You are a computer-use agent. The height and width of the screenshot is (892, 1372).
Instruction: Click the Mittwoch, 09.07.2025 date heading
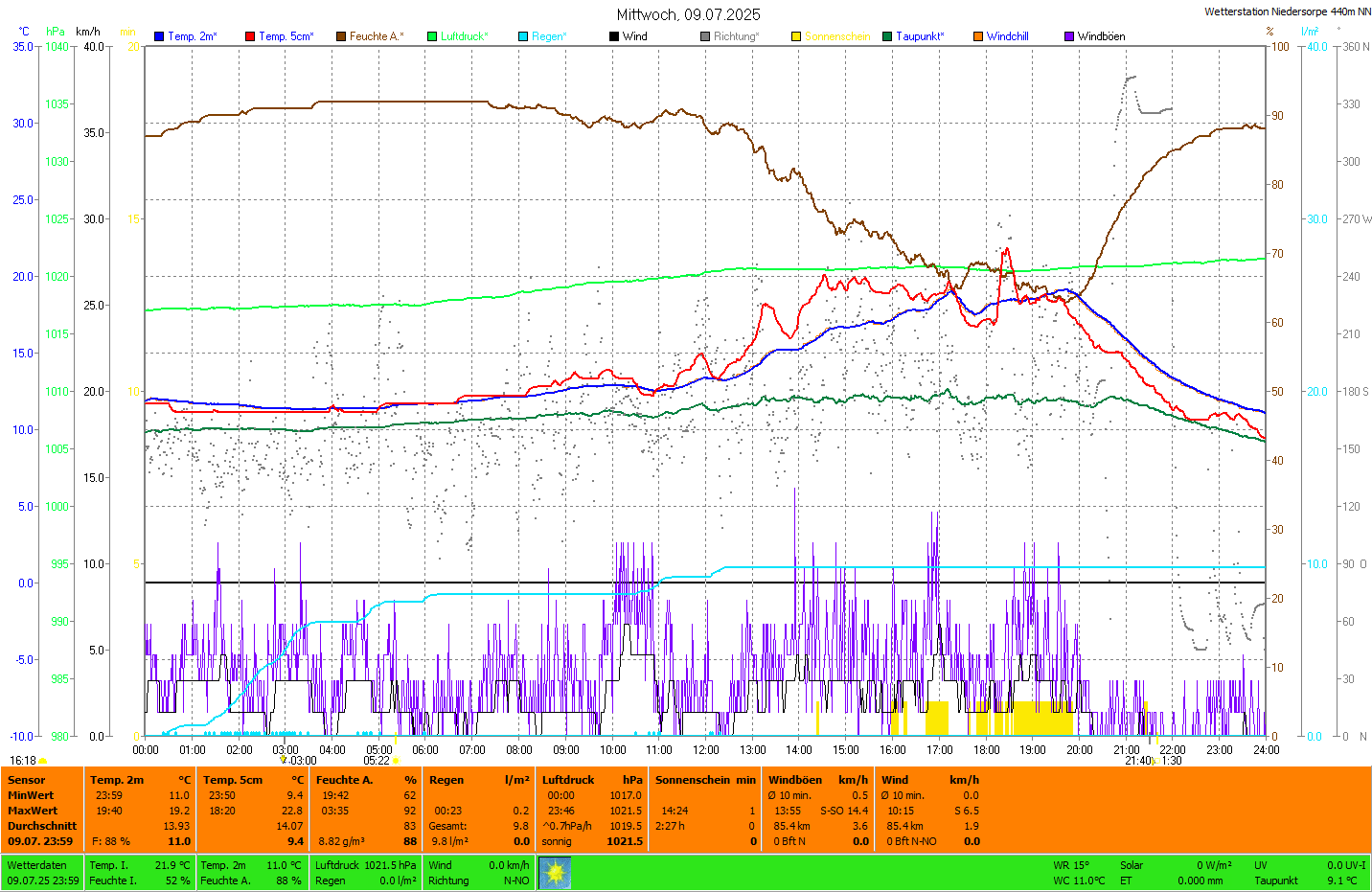[x=688, y=14]
